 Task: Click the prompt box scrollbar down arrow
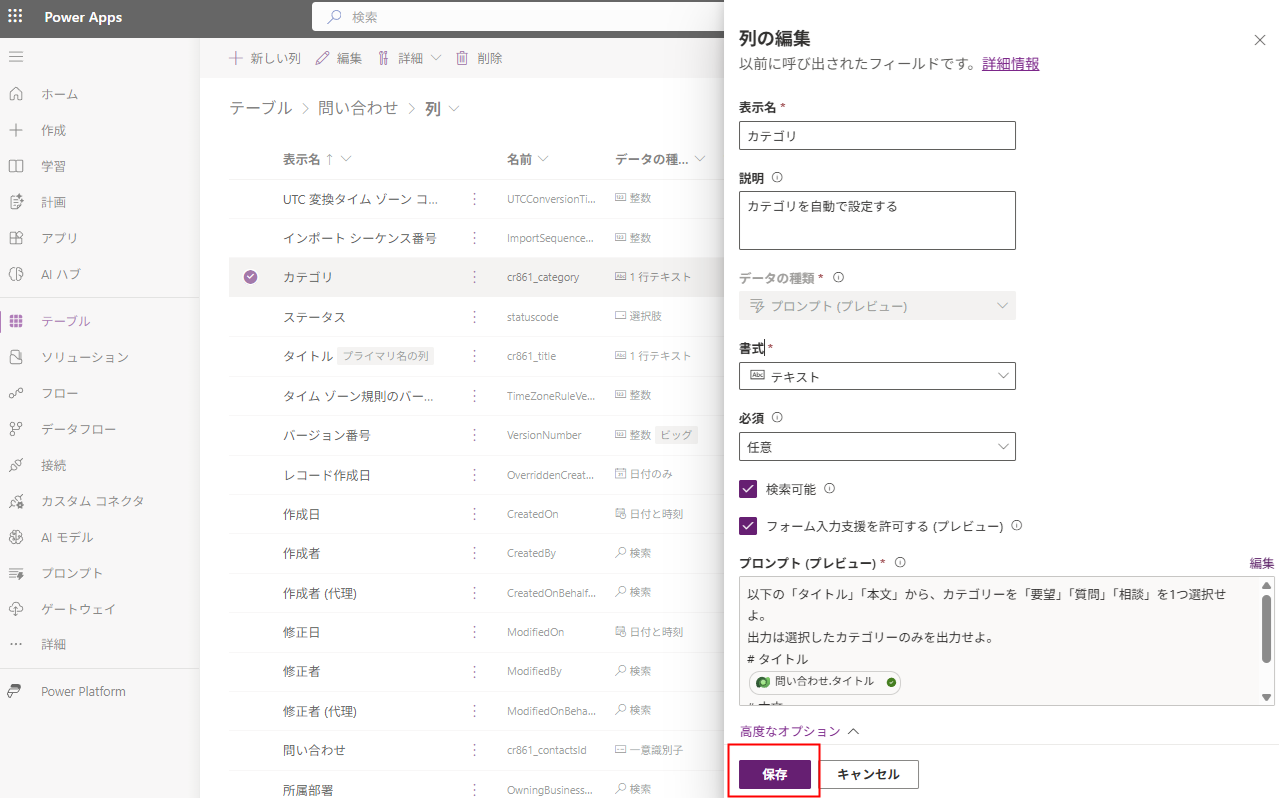[x=1267, y=697]
